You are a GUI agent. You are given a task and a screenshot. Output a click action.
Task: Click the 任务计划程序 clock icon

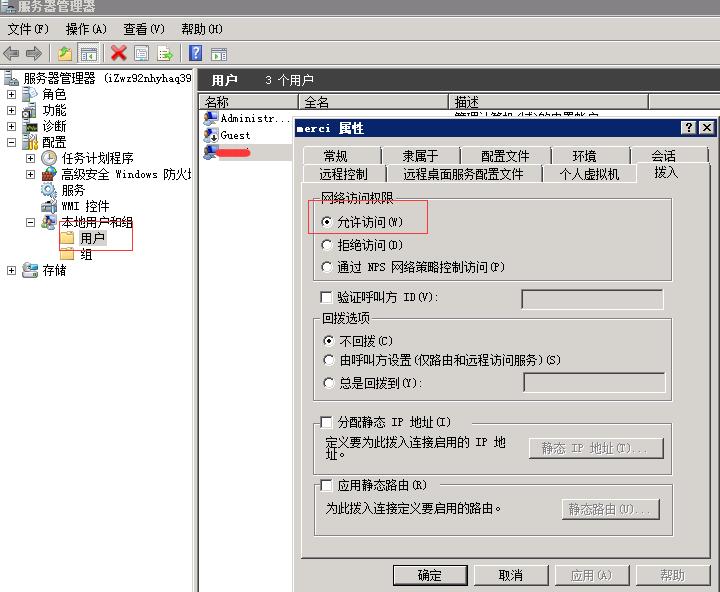(x=49, y=158)
